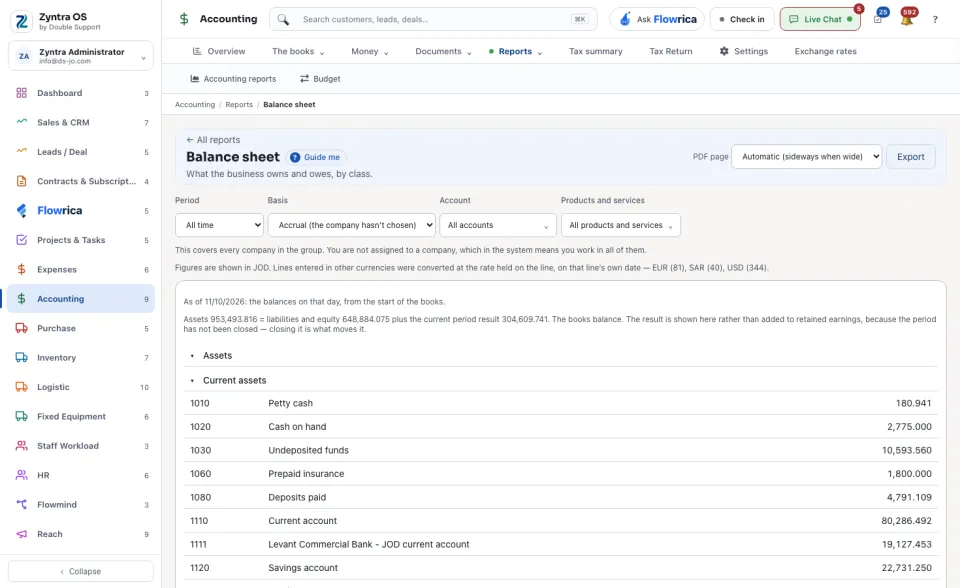This screenshot has height=588, width=960.
Task: Open the PDF page orientation dropdown
Action: coord(806,157)
